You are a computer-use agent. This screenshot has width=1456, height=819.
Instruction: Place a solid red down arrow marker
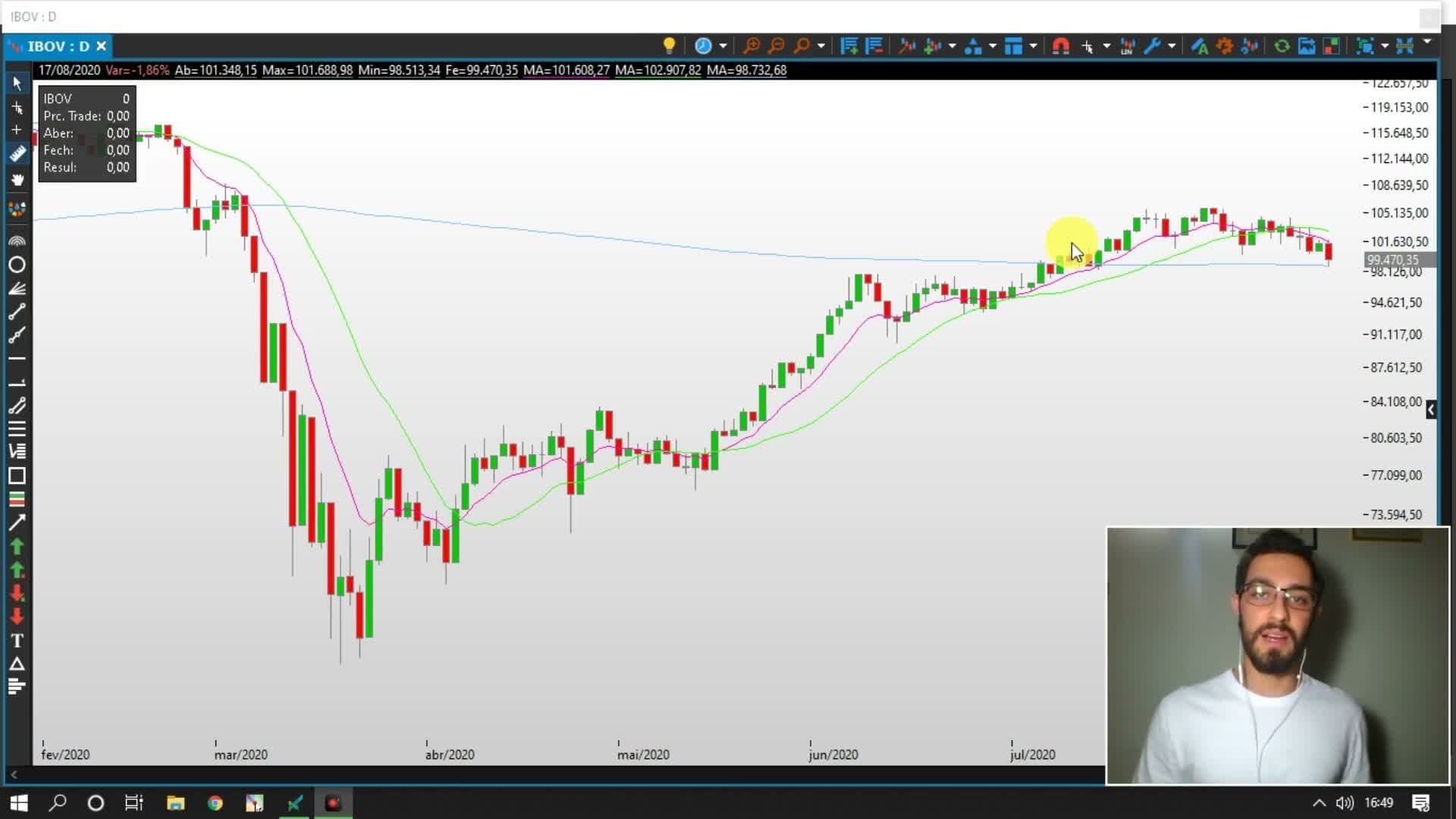click(x=17, y=617)
